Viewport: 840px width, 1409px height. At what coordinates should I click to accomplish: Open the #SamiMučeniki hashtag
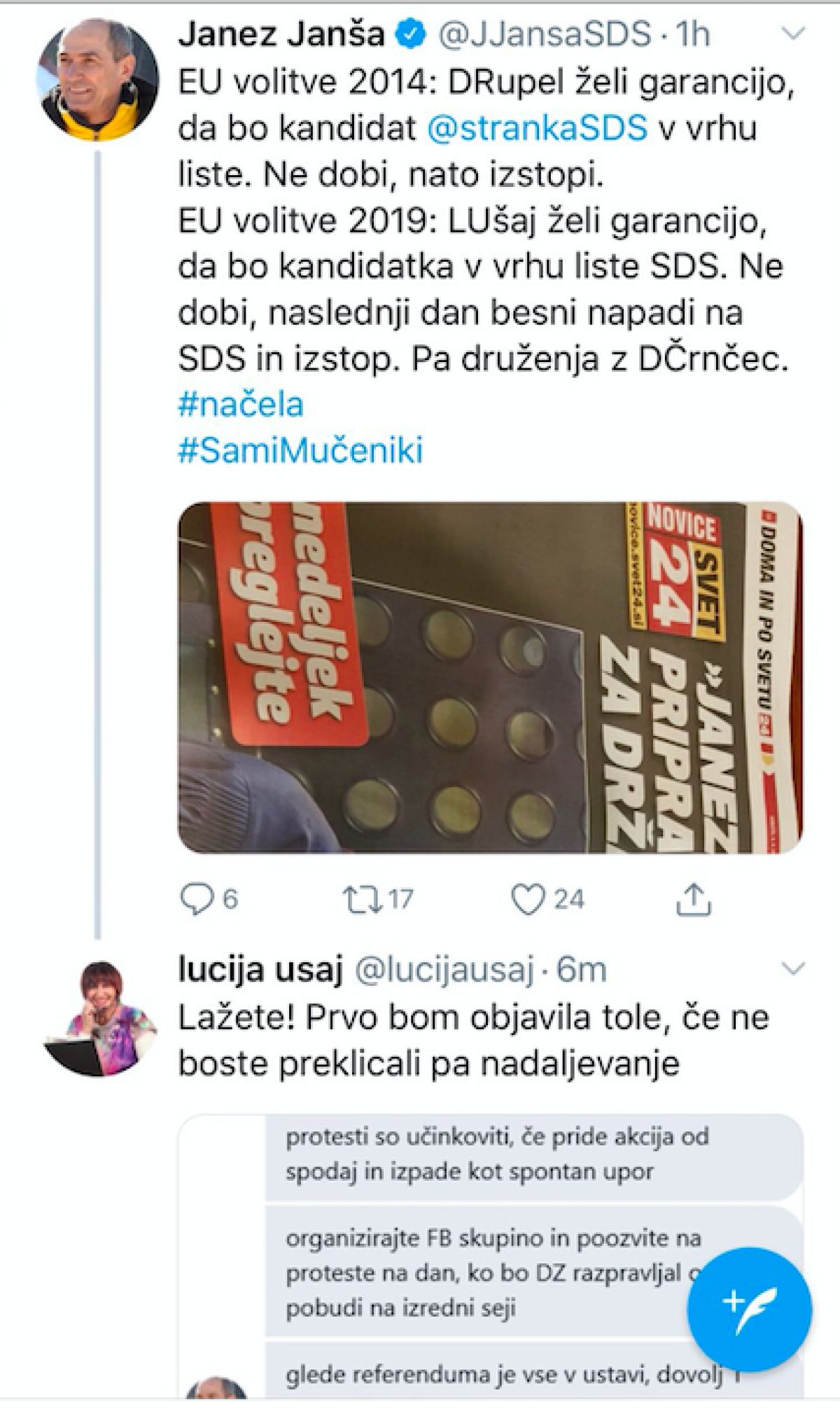point(301,451)
